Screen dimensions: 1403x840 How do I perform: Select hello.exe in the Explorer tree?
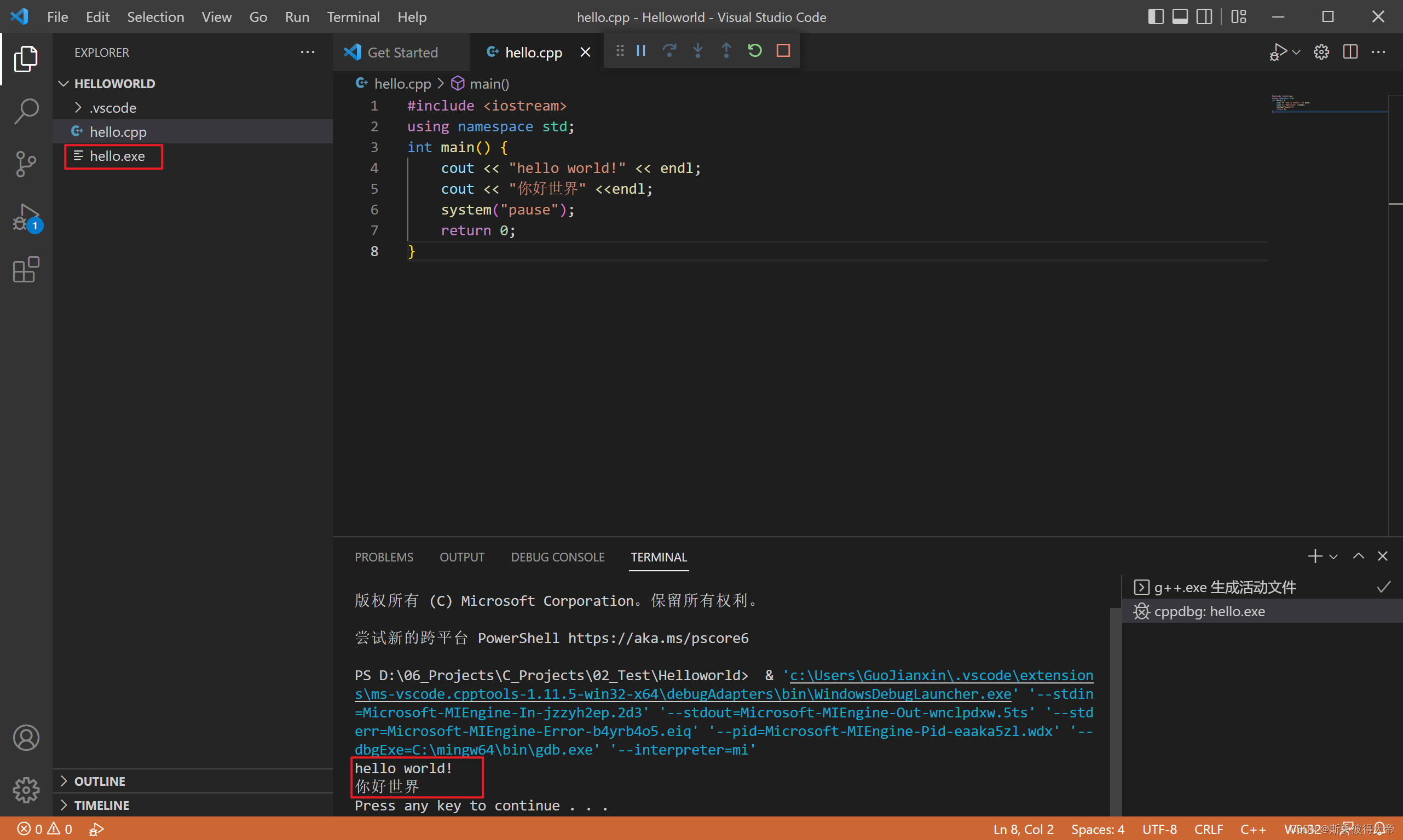[x=193, y=155]
